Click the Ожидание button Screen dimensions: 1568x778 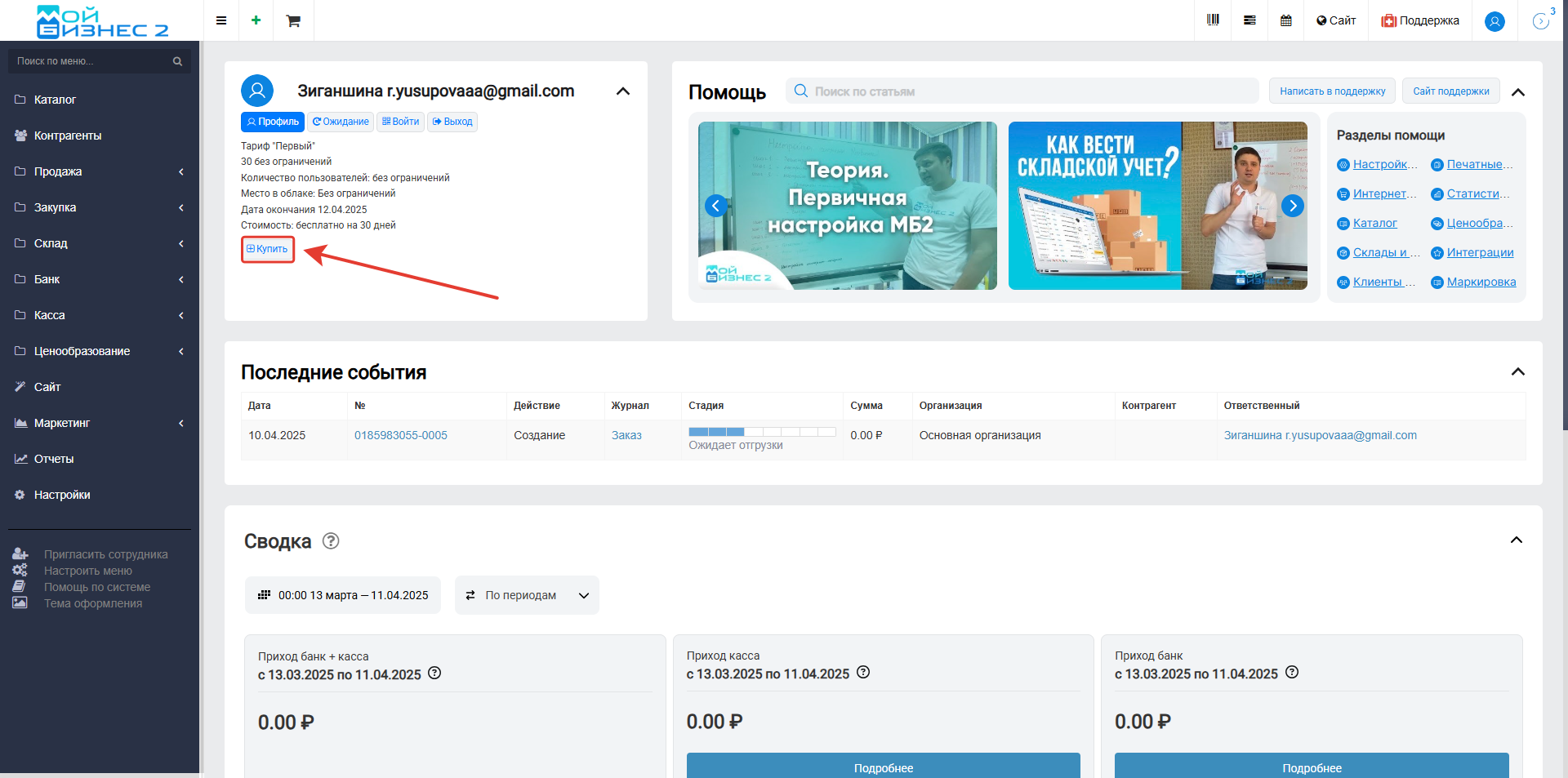(x=341, y=122)
